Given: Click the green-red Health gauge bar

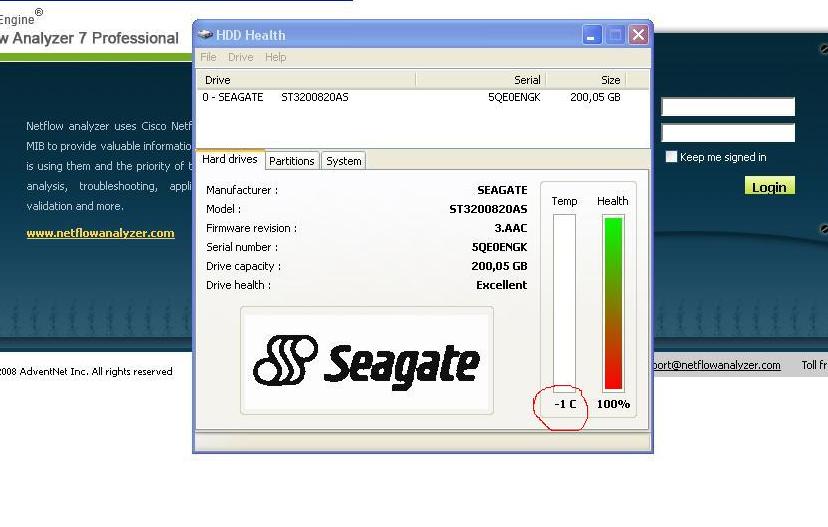Looking at the screenshot, I should point(613,303).
